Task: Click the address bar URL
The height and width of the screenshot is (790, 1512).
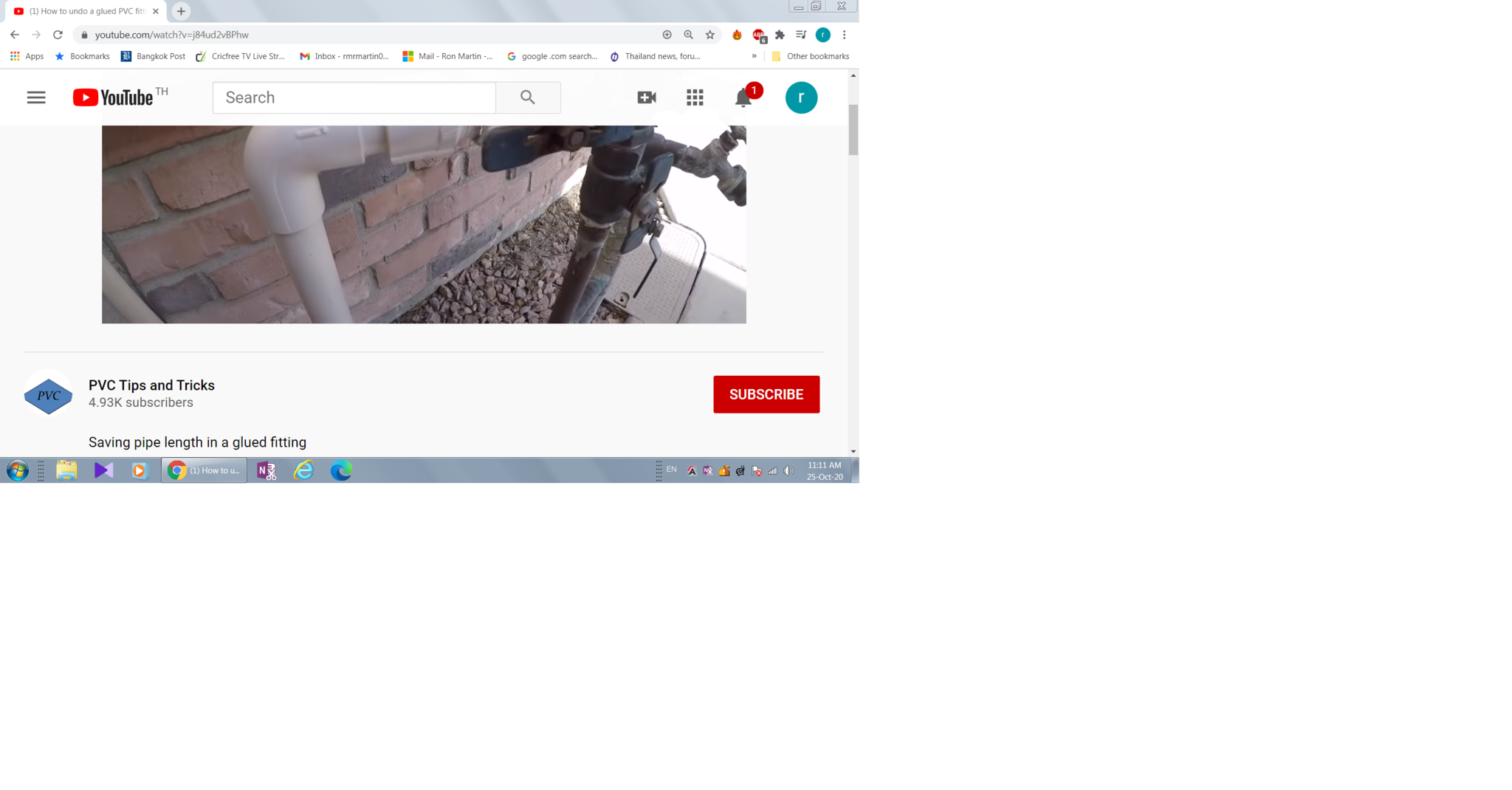Action: (x=172, y=35)
